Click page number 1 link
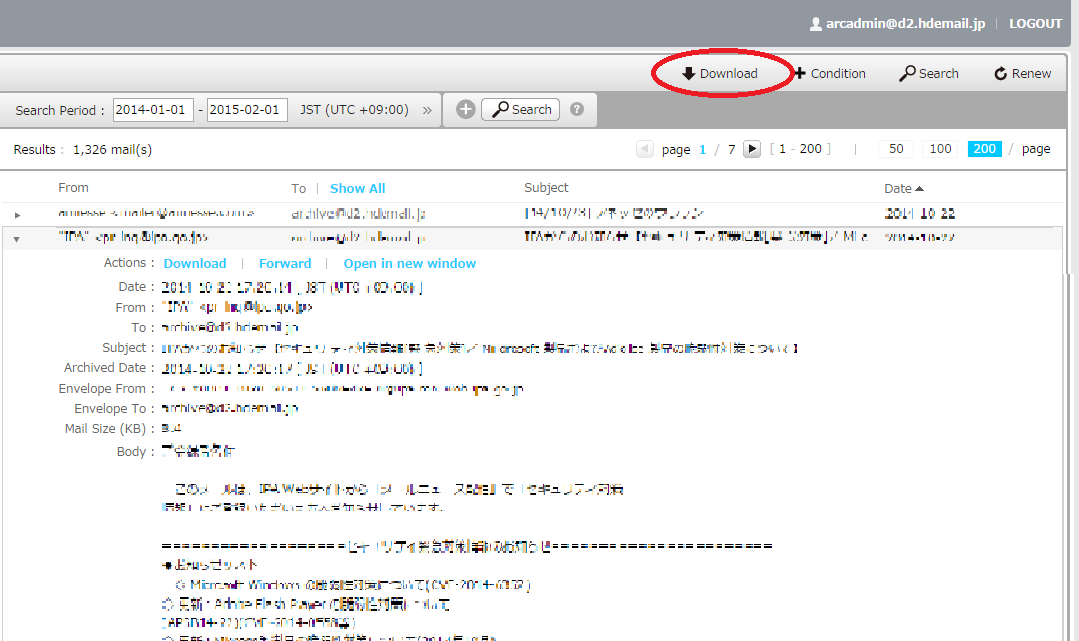 click(x=703, y=149)
